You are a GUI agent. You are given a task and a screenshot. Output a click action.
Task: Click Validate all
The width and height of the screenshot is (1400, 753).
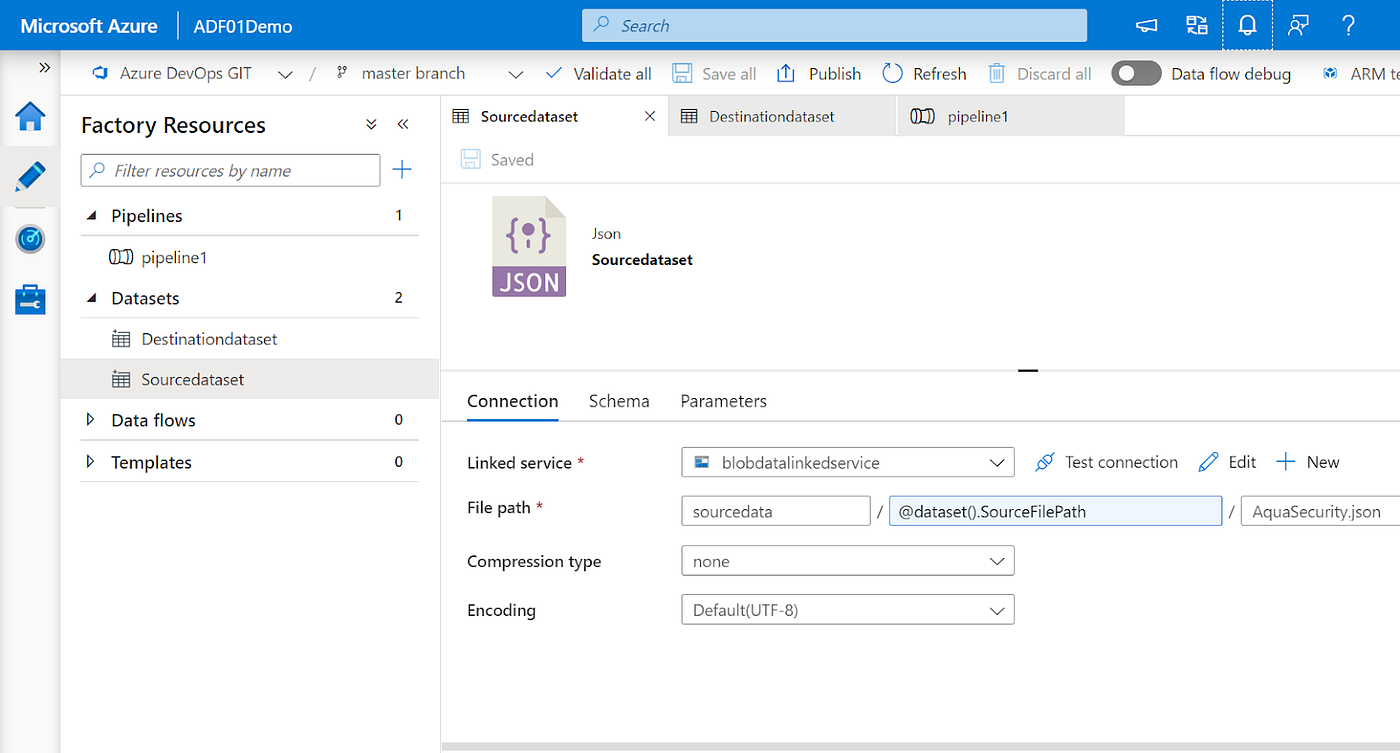point(599,73)
